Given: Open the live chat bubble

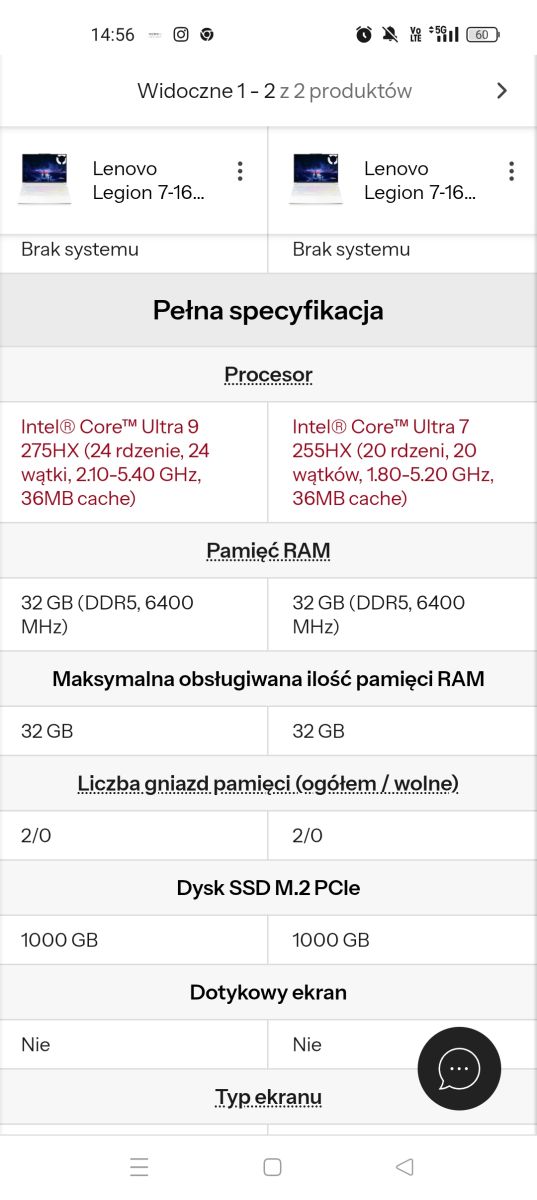Looking at the screenshot, I should 459,1068.
